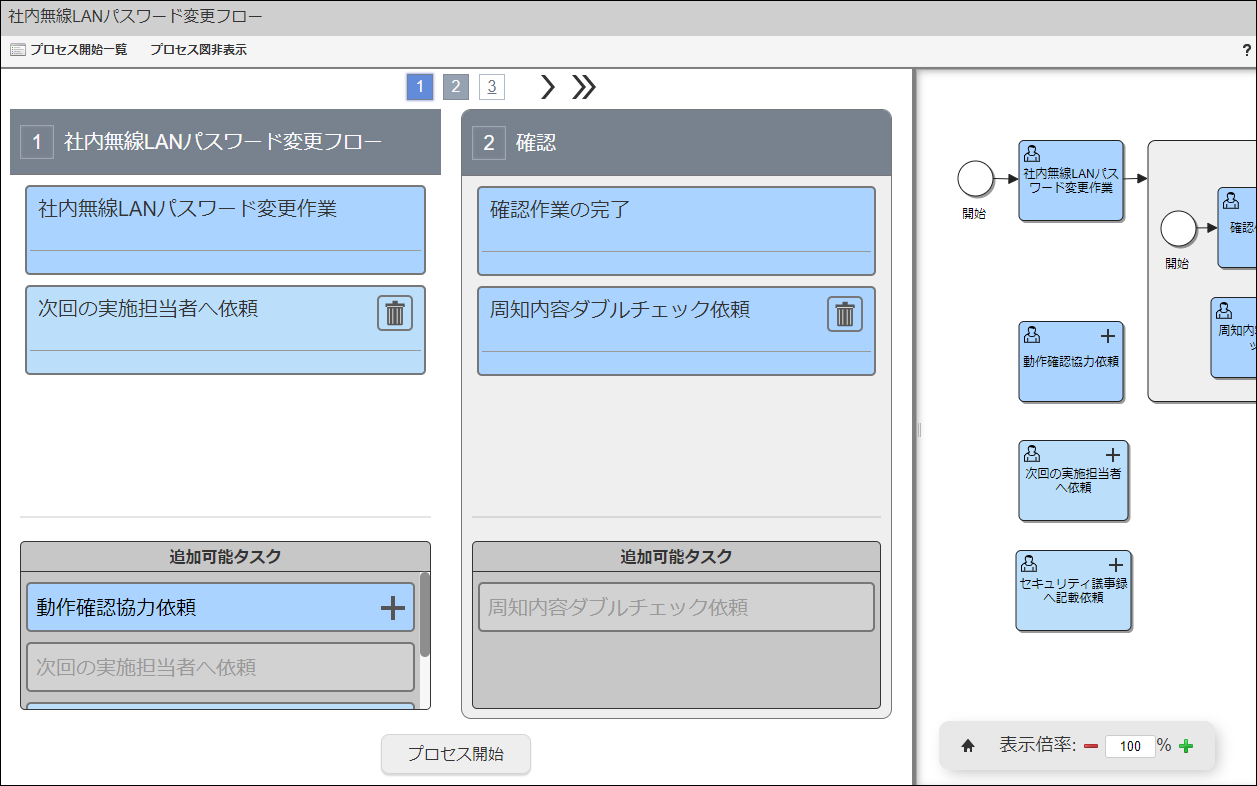
Task: Go to next page with single chevron
Action: pyautogui.click(x=547, y=88)
